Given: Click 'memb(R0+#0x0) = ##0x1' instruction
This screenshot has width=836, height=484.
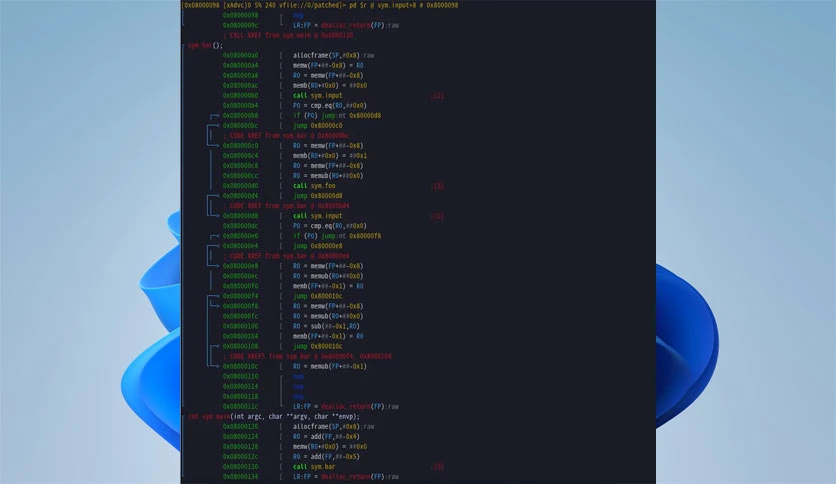Looking at the screenshot, I should pos(329,156).
